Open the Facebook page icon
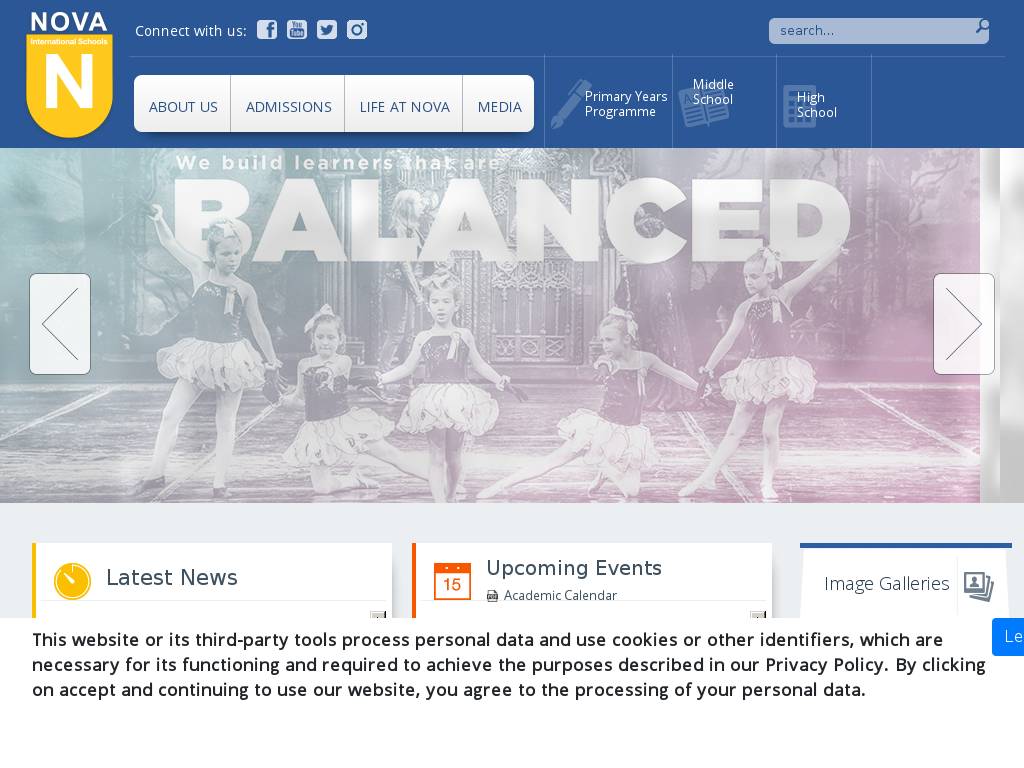Image resolution: width=1024 pixels, height=768 pixels. click(267, 30)
